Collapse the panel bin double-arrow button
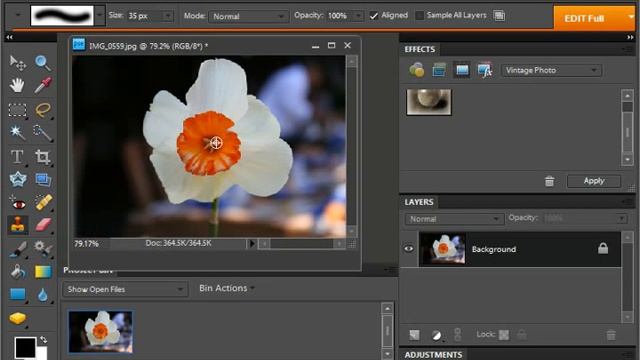Image resolution: width=640 pixels, height=360 pixels. 631,37
